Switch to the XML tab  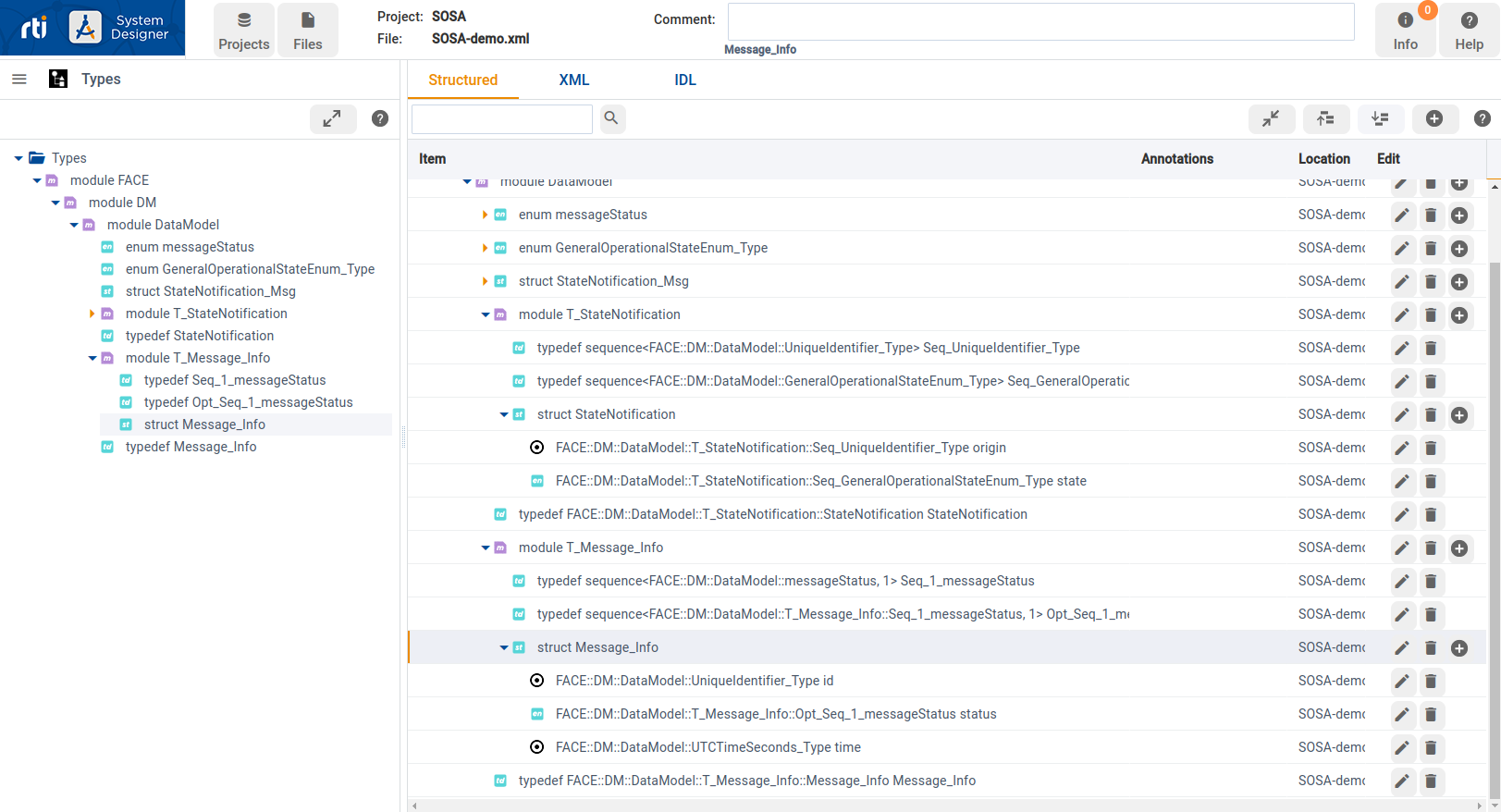574,80
